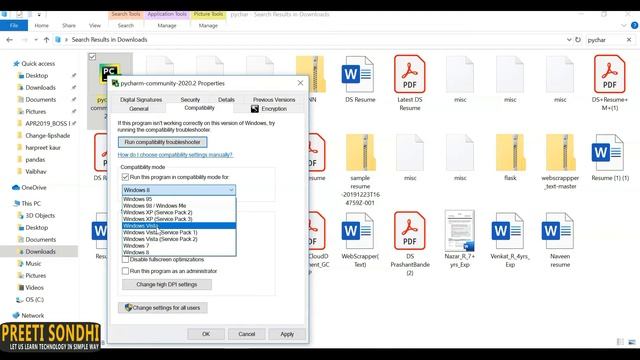640x360 pixels.
Task: Click Apply in Properties dialog
Action: coord(287,334)
